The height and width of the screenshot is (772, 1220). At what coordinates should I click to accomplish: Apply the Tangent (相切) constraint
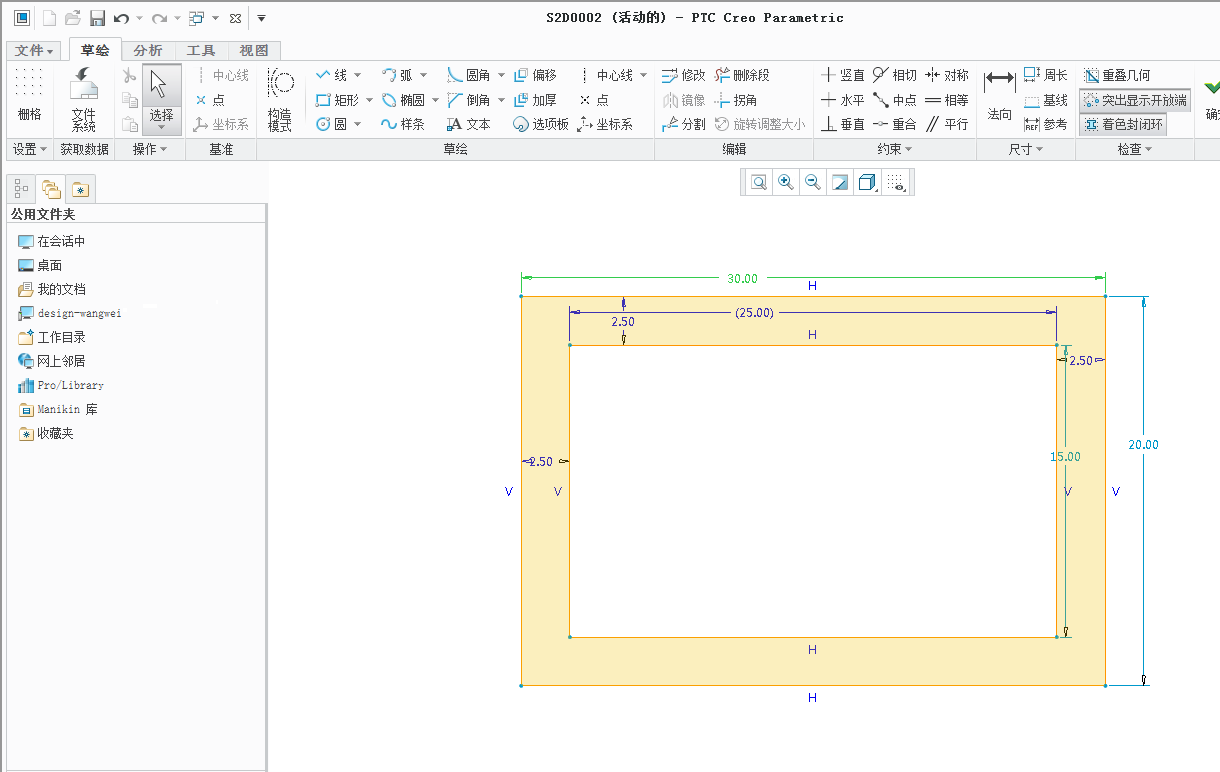click(x=894, y=75)
